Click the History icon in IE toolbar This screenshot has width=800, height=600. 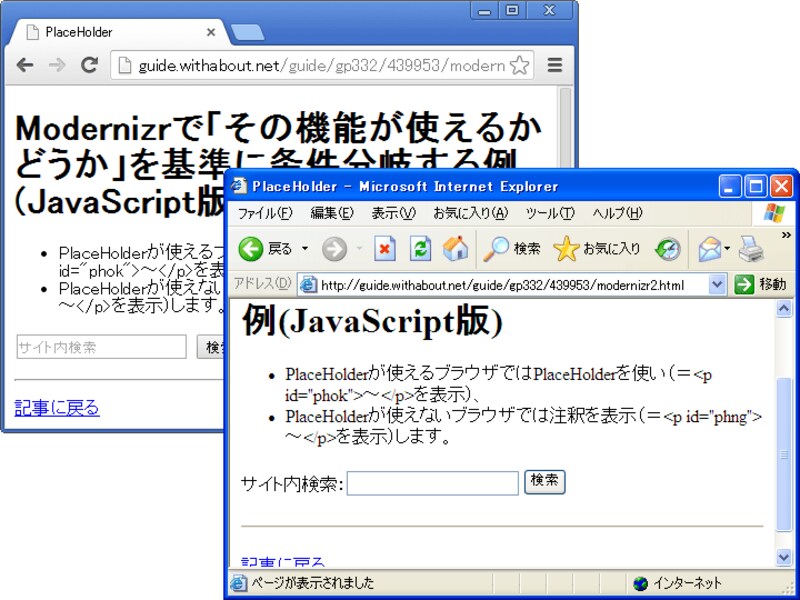point(667,248)
